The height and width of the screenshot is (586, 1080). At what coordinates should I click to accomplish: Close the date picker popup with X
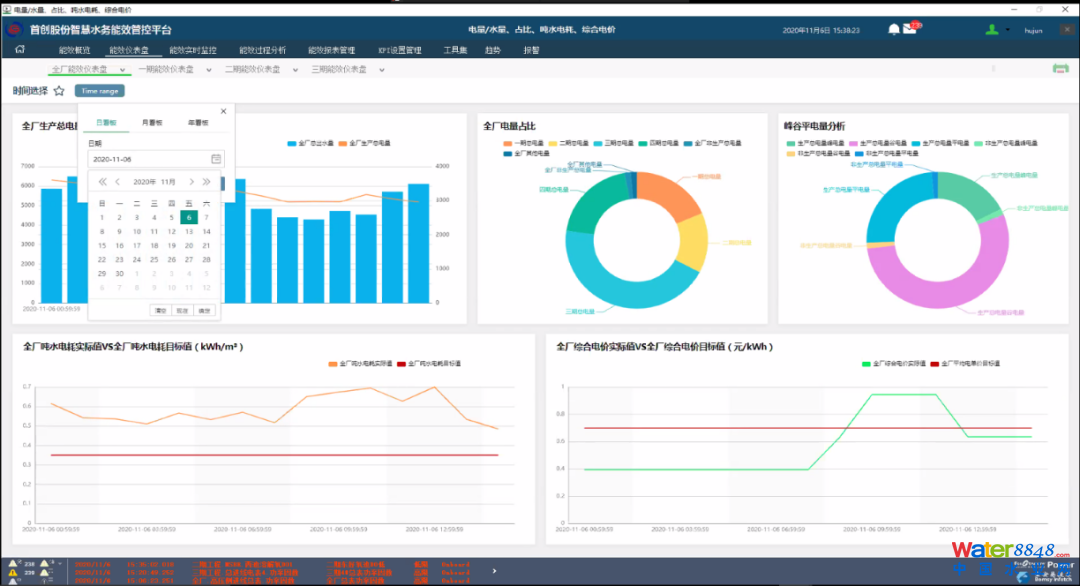223,111
